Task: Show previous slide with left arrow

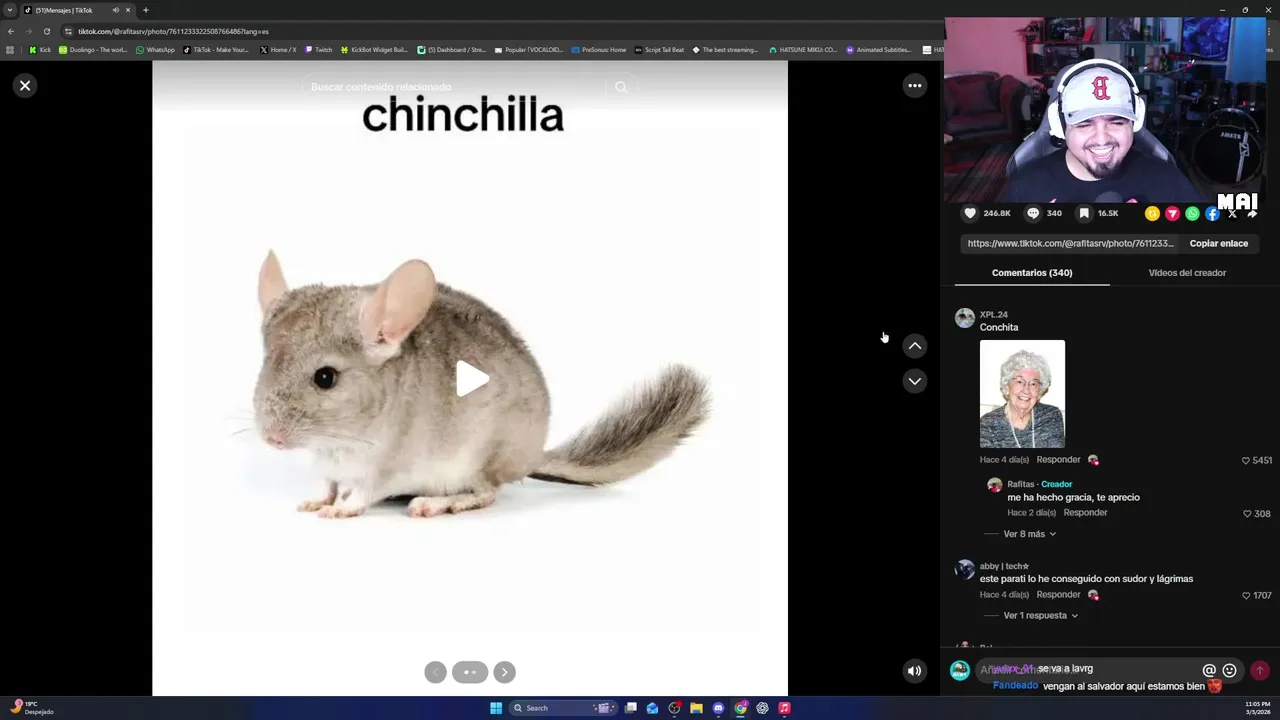Action: [x=435, y=672]
